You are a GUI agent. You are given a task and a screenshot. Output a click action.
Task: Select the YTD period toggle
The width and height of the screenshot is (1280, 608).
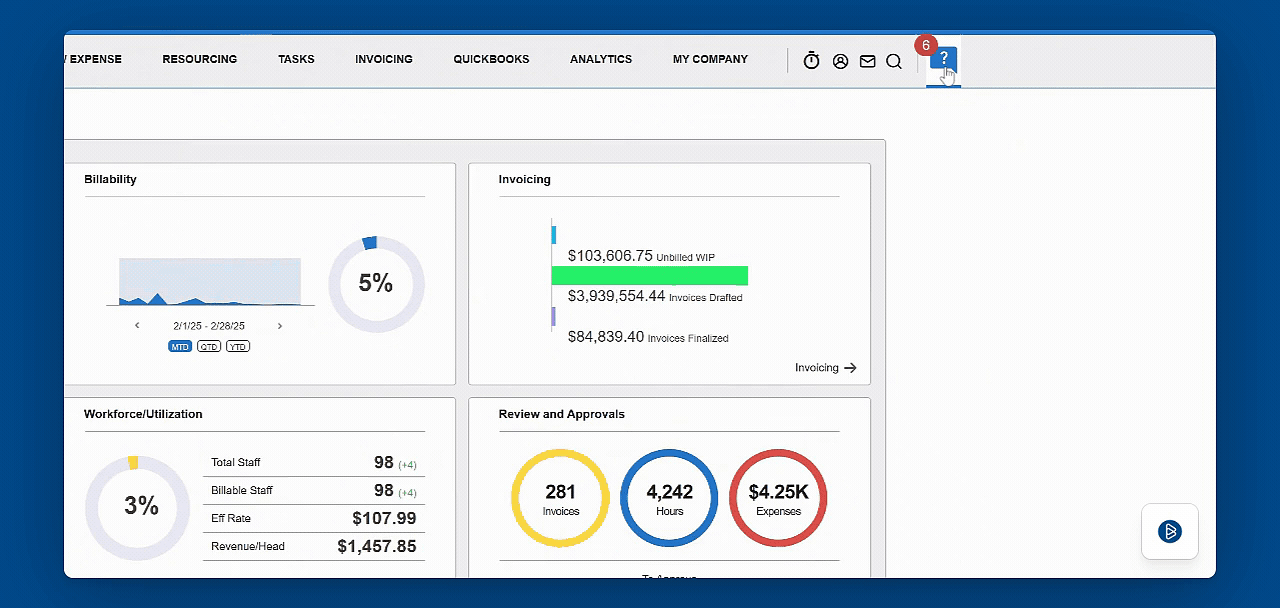238,346
